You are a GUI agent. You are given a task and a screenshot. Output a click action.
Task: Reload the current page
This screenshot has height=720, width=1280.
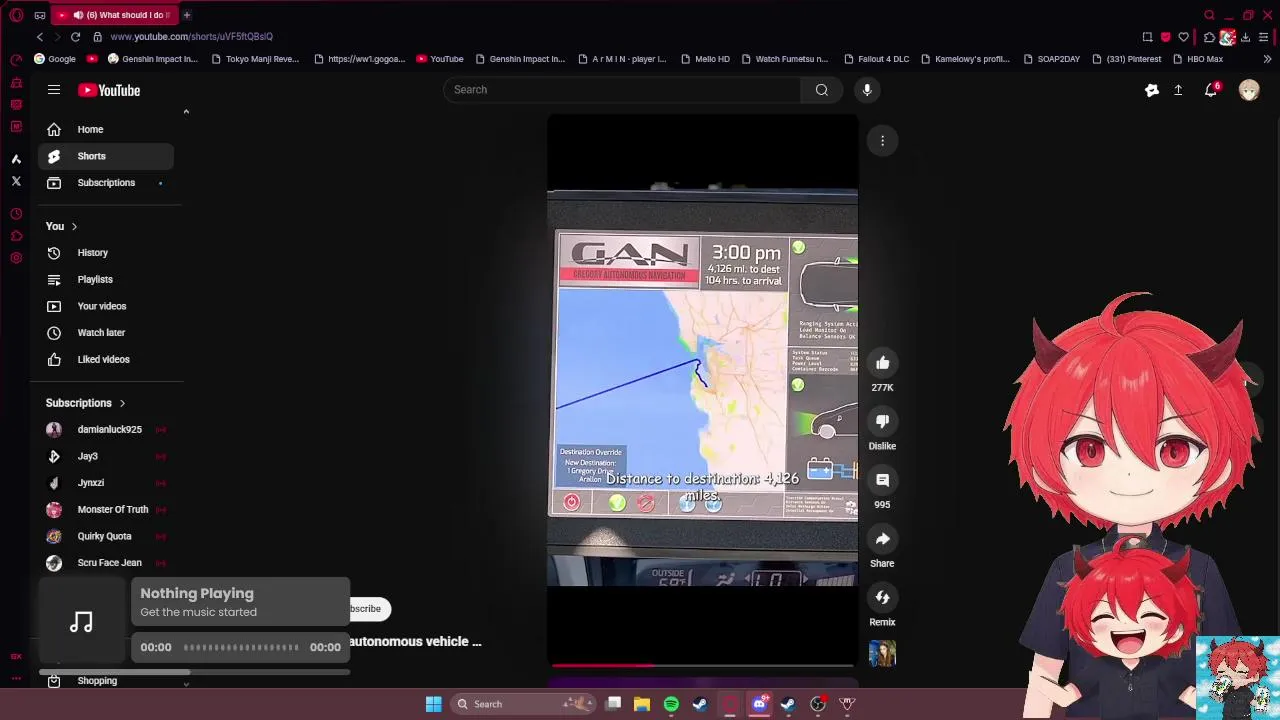[75, 36]
